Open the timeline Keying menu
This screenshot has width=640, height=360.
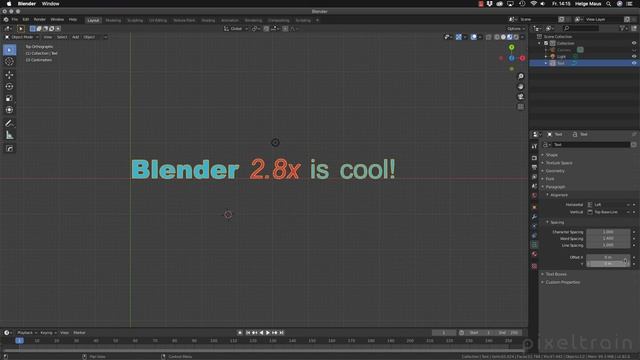(x=48, y=333)
